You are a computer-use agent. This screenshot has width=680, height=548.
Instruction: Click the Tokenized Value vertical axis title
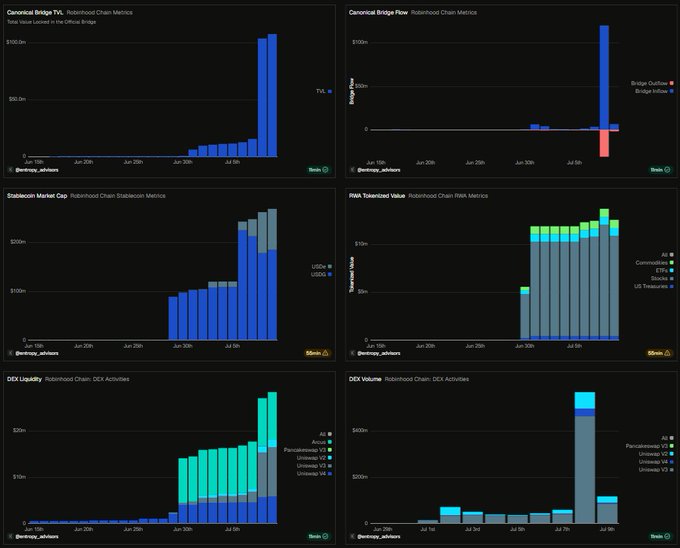pyautogui.click(x=352, y=275)
